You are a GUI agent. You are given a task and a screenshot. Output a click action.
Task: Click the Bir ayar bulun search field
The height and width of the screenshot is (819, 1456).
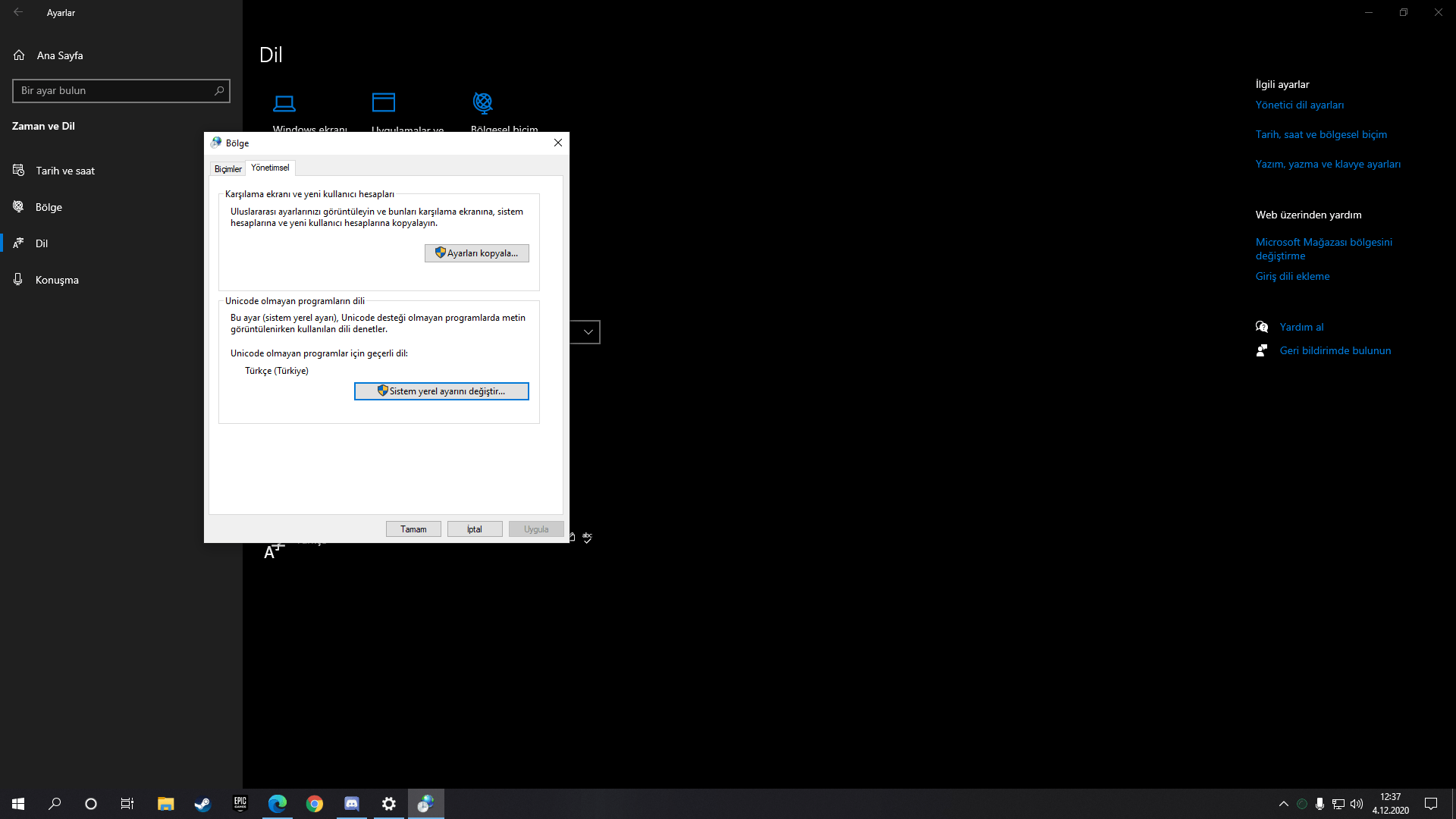tap(114, 91)
